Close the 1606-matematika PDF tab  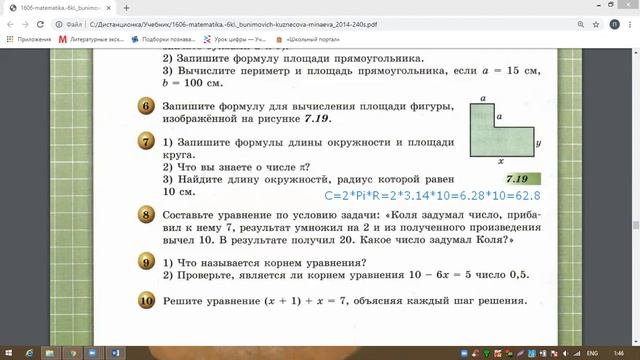109,8
